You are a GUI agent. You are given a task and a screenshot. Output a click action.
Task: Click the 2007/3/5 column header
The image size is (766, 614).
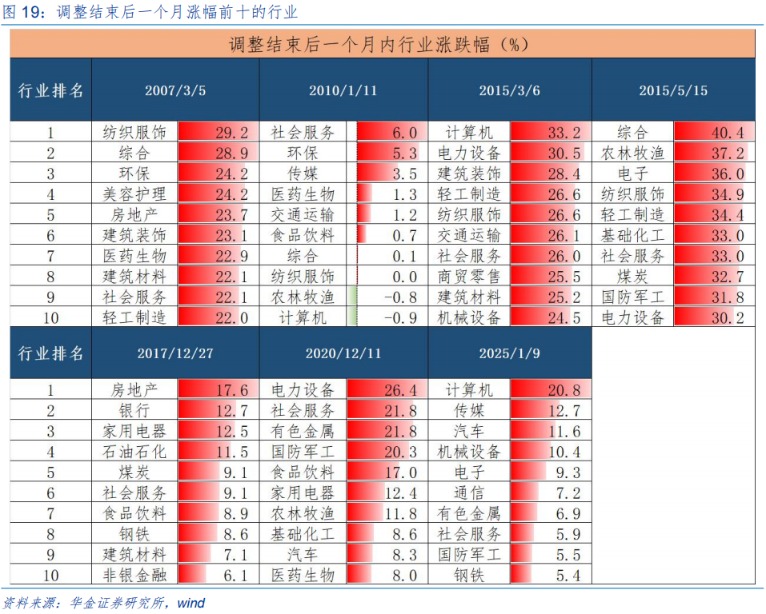tap(175, 90)
